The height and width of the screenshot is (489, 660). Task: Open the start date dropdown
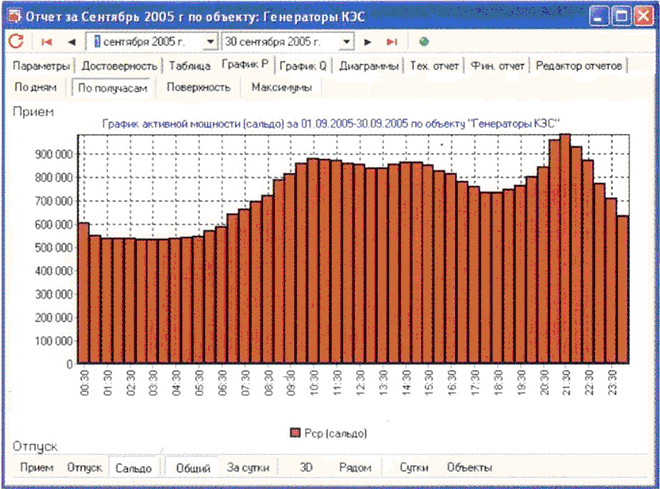(209, 42)
